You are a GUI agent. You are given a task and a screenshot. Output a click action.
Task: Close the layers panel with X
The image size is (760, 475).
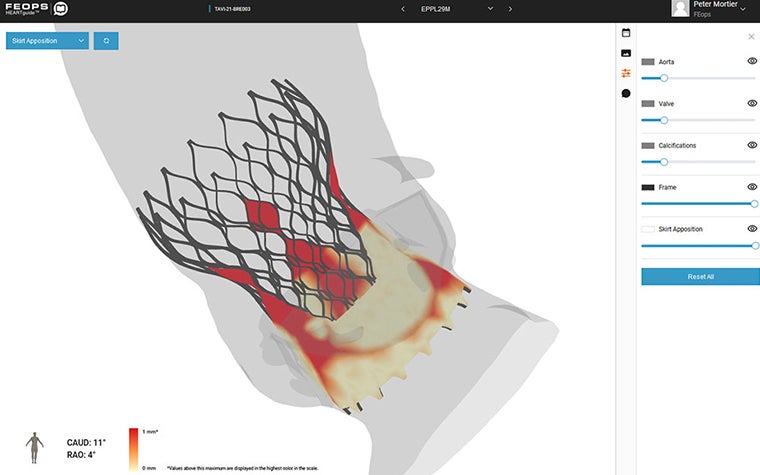[x=751, y=36]
